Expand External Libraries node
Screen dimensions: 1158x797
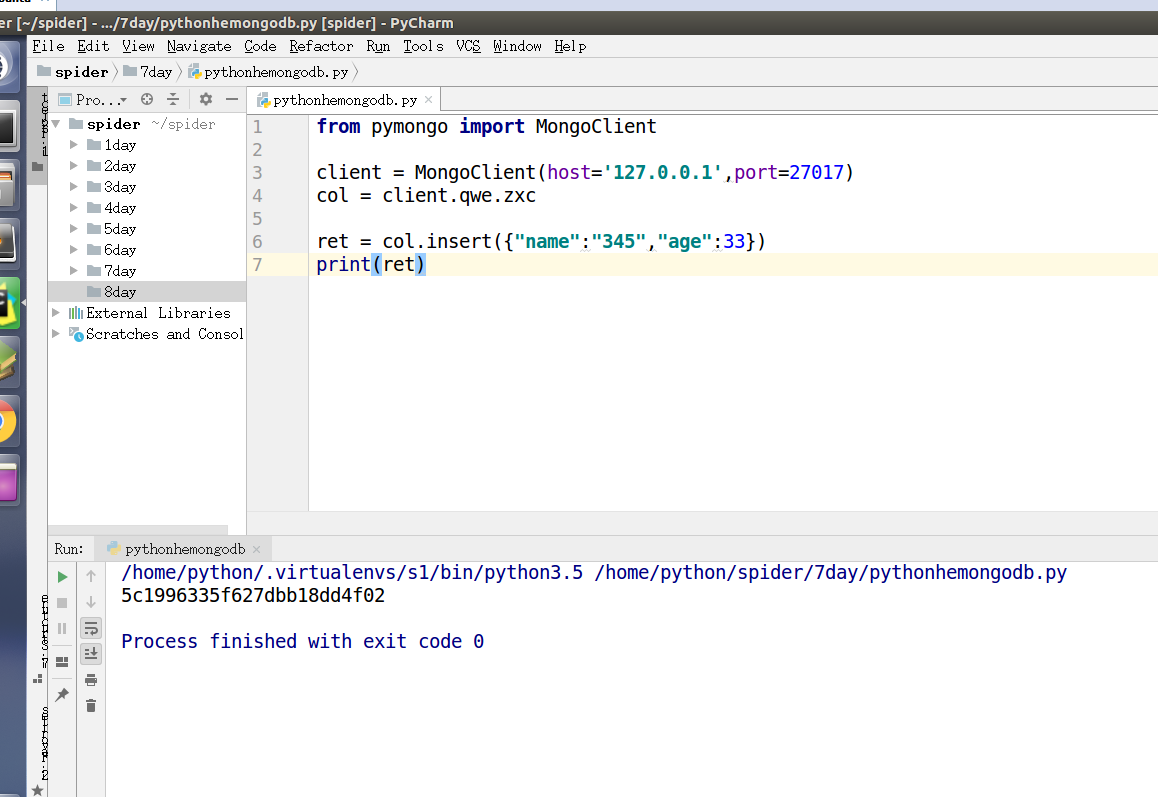coord(56,312)
